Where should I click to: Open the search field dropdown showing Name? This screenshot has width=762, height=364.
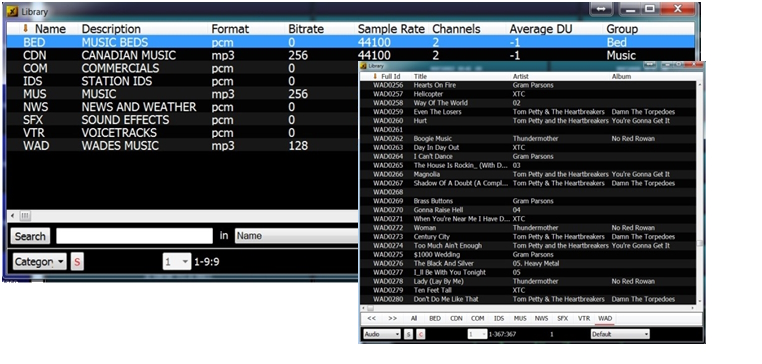point(296,236)
